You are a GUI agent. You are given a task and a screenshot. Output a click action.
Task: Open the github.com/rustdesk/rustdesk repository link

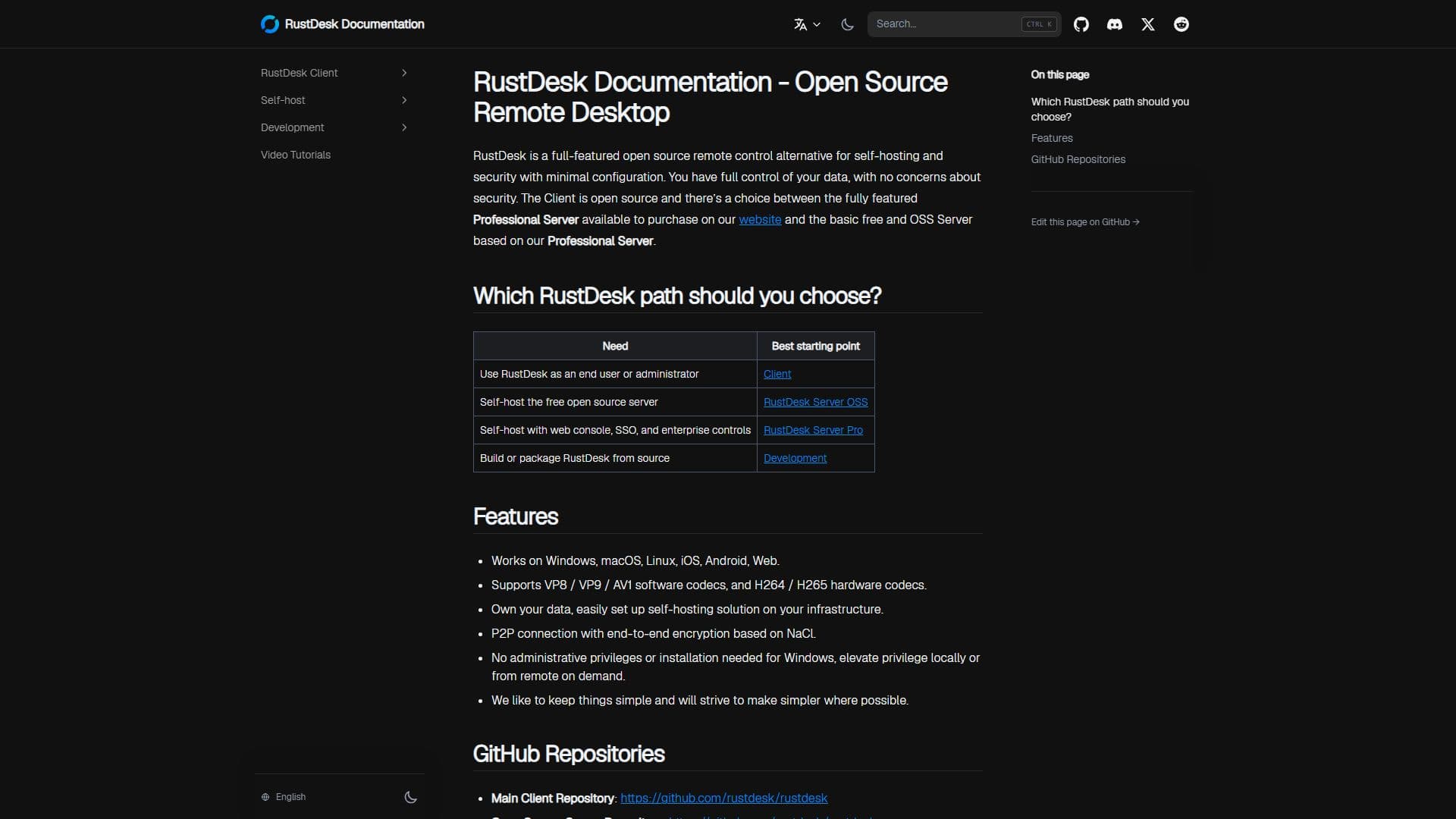coord(723,798)
